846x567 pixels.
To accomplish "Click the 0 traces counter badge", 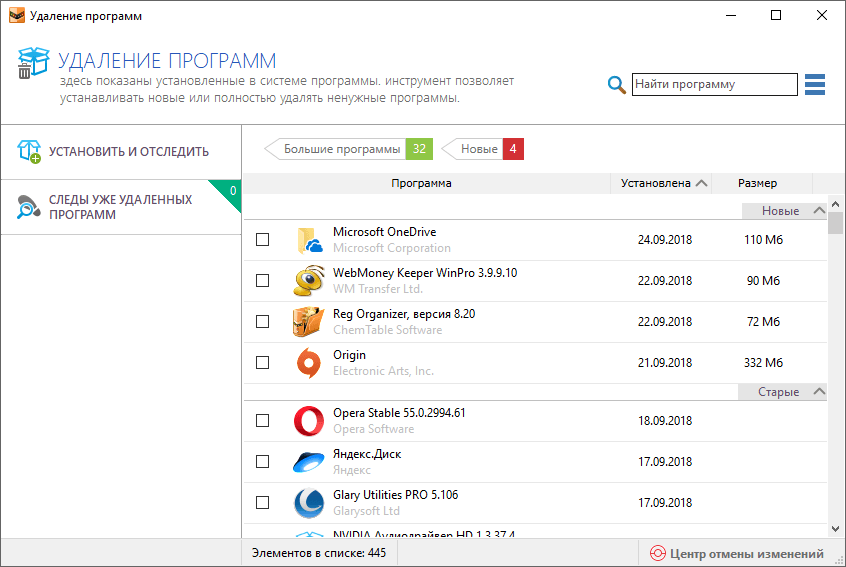I will coord(233,190).
